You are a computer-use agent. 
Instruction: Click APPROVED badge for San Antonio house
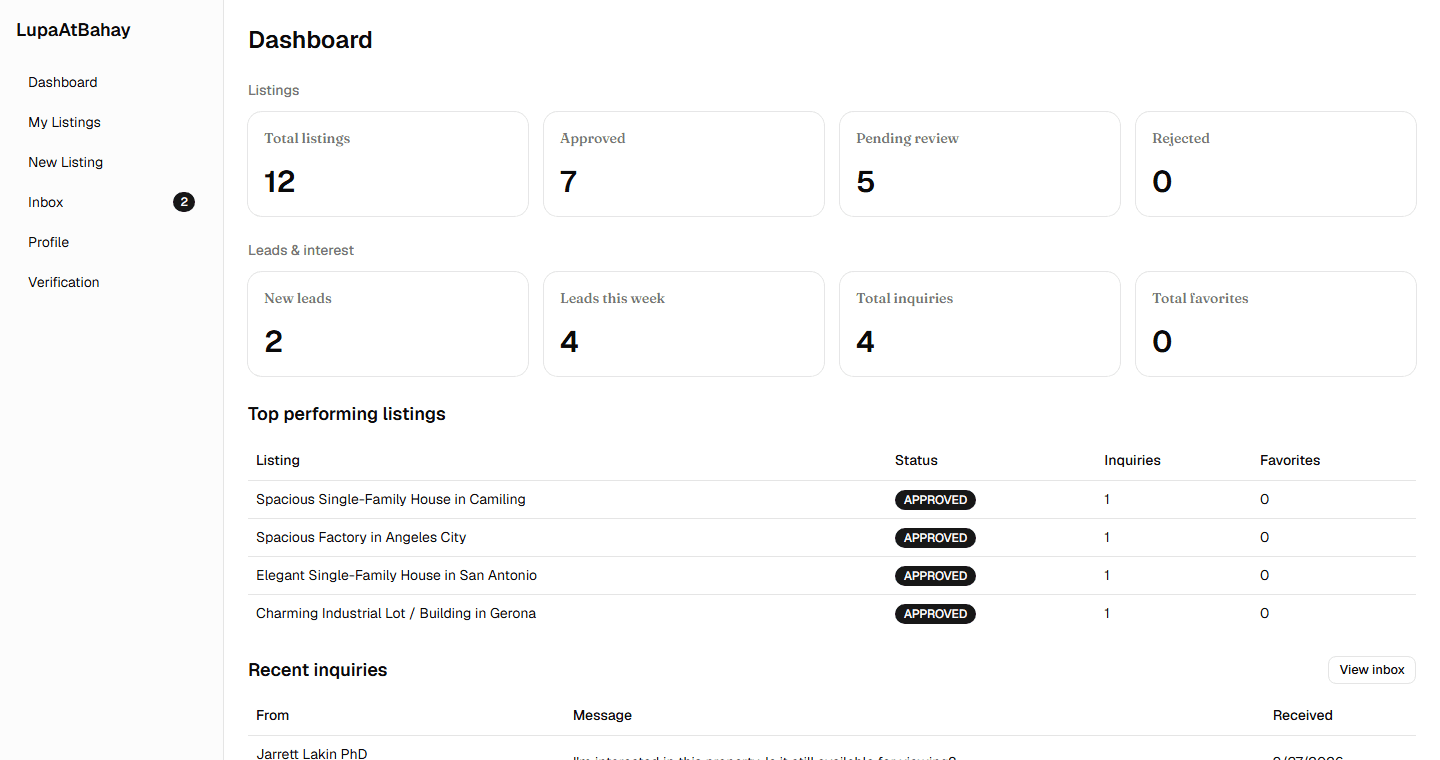935,576
